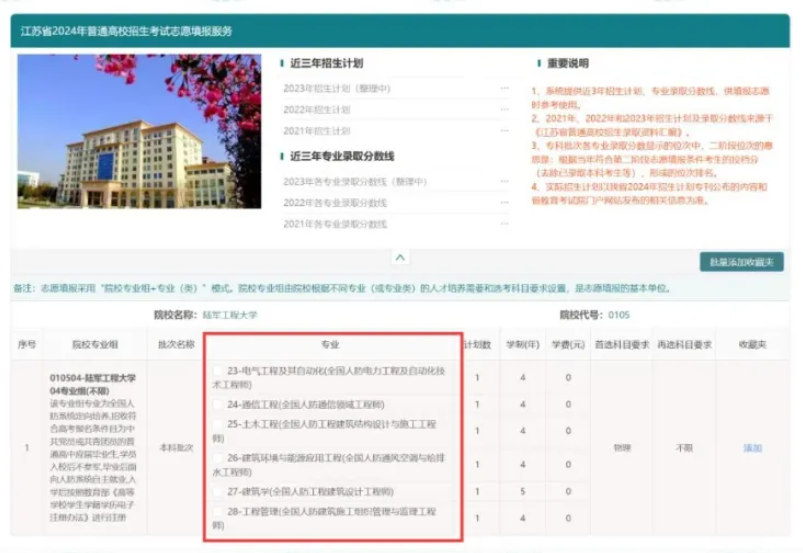The image size is (803, 553).
Task: Click ellipsis icon beside 2023年各专业录取分数线
Action: [504, 181]
